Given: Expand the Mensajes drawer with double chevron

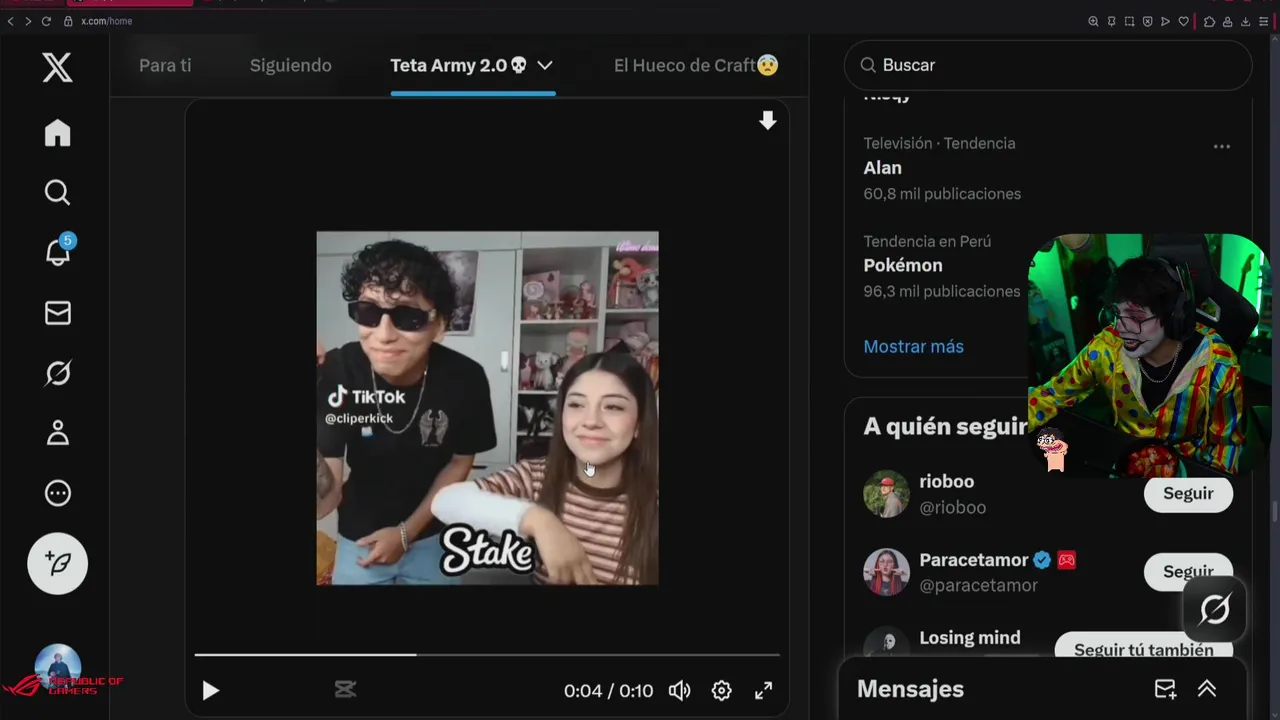Looking at the screenshot, I should pos(1207,689).
